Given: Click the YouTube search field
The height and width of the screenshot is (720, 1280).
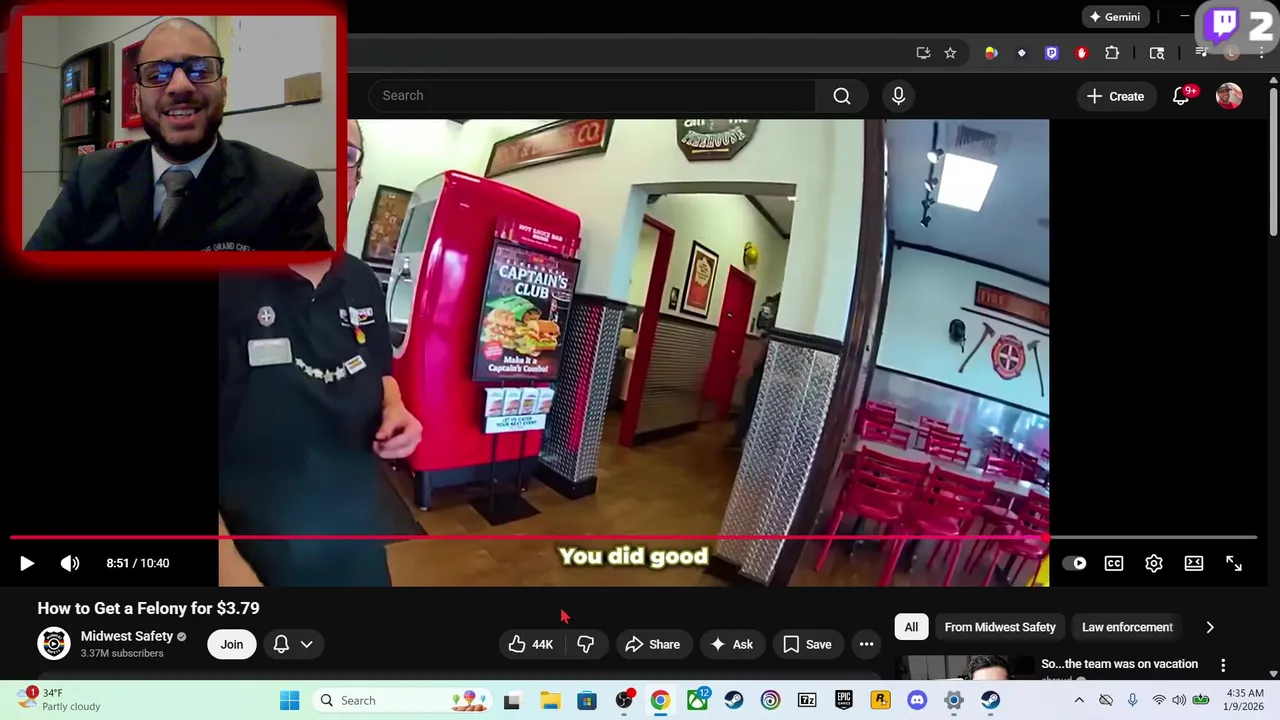Looking at the screenshot, I should [x=592, y=96].
